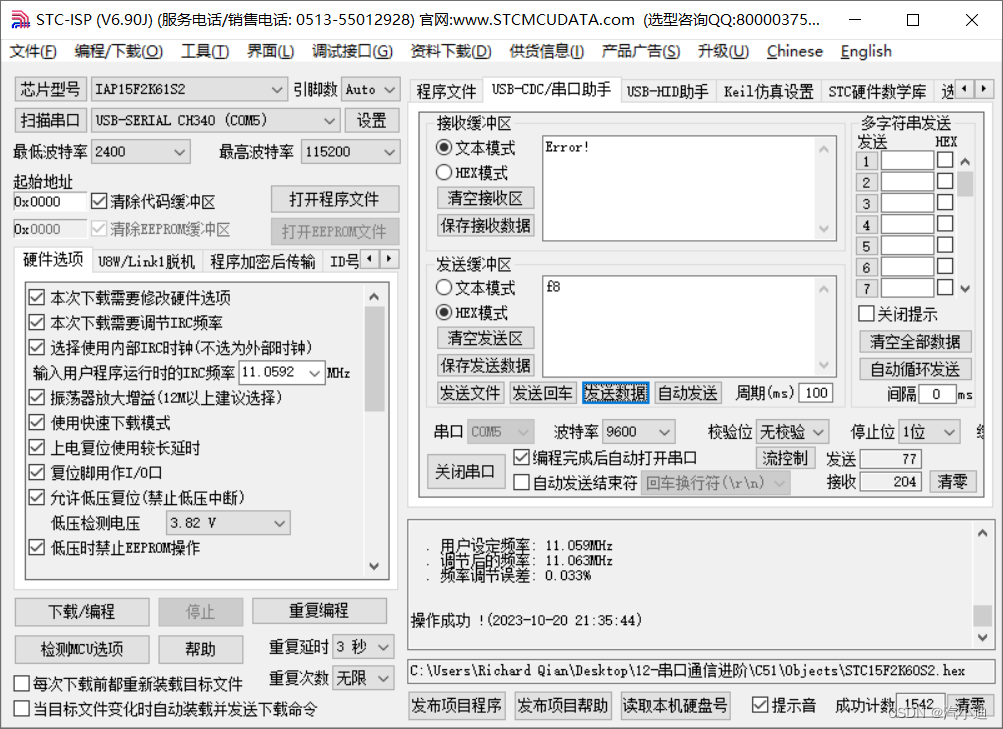This screenshot has height=729, width=1003.
Task: Open the 最高波特率 115200 dropdown
Action: (x=350, y=152)
